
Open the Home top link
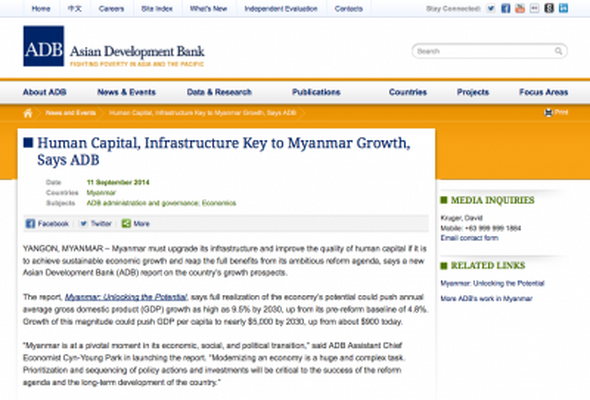tap(41, 9)
